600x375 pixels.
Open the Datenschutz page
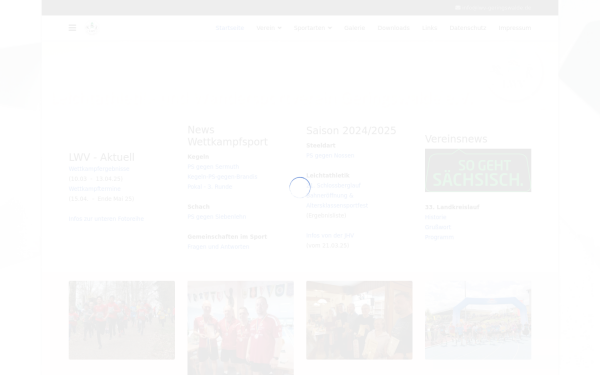tap(468, 28)
